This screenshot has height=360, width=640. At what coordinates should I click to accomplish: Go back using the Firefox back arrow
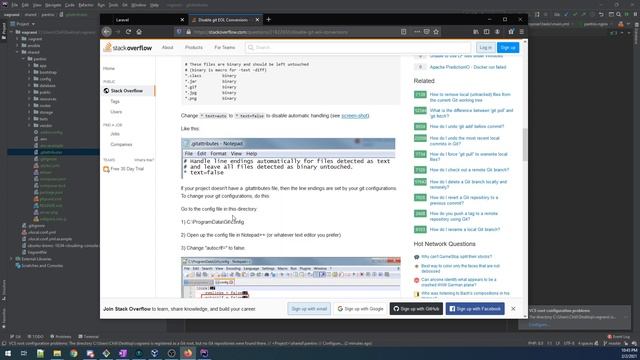pyautogui.click(x=107, y=31)
